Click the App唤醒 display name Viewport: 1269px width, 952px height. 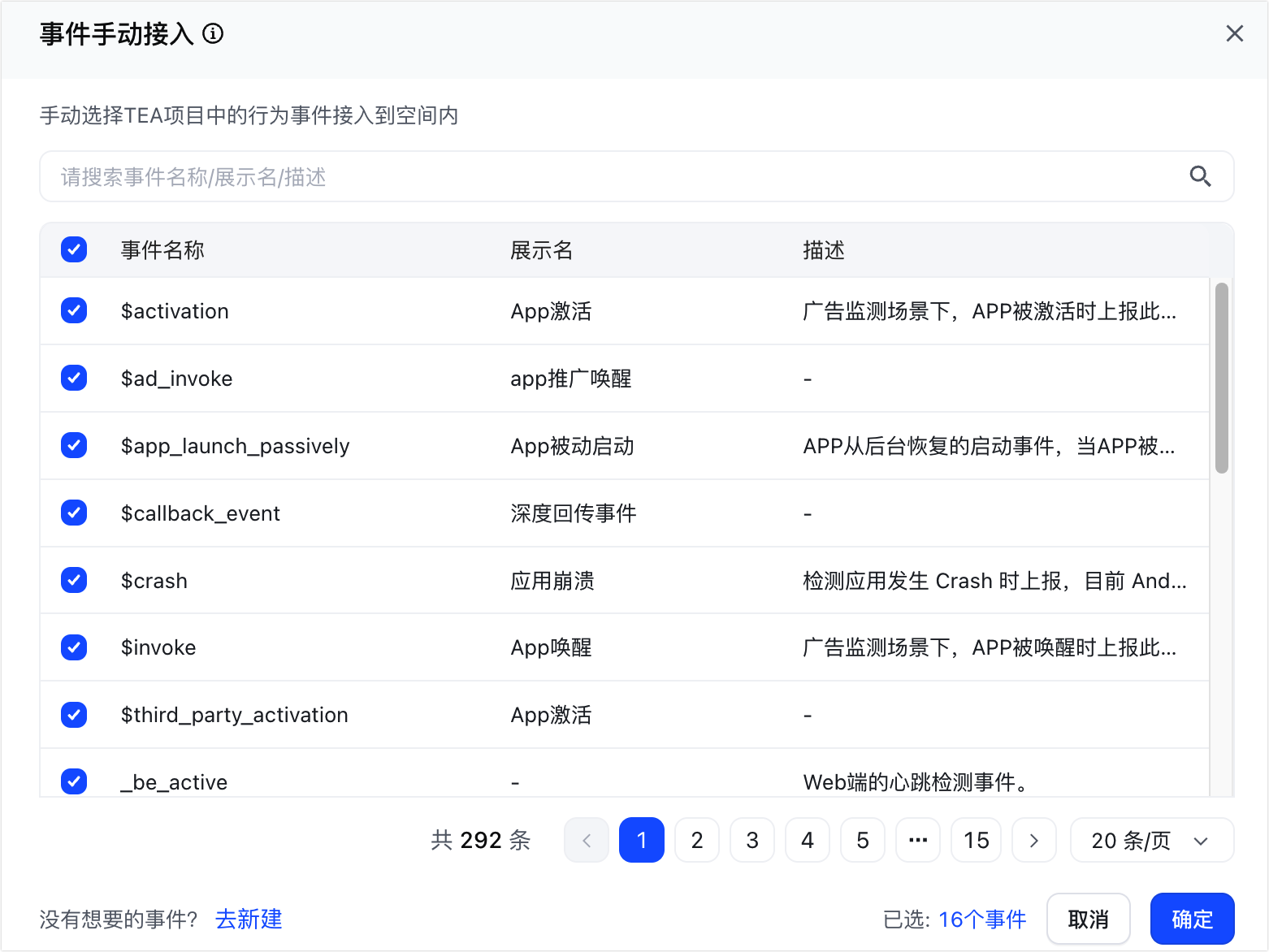pos(552,647)
